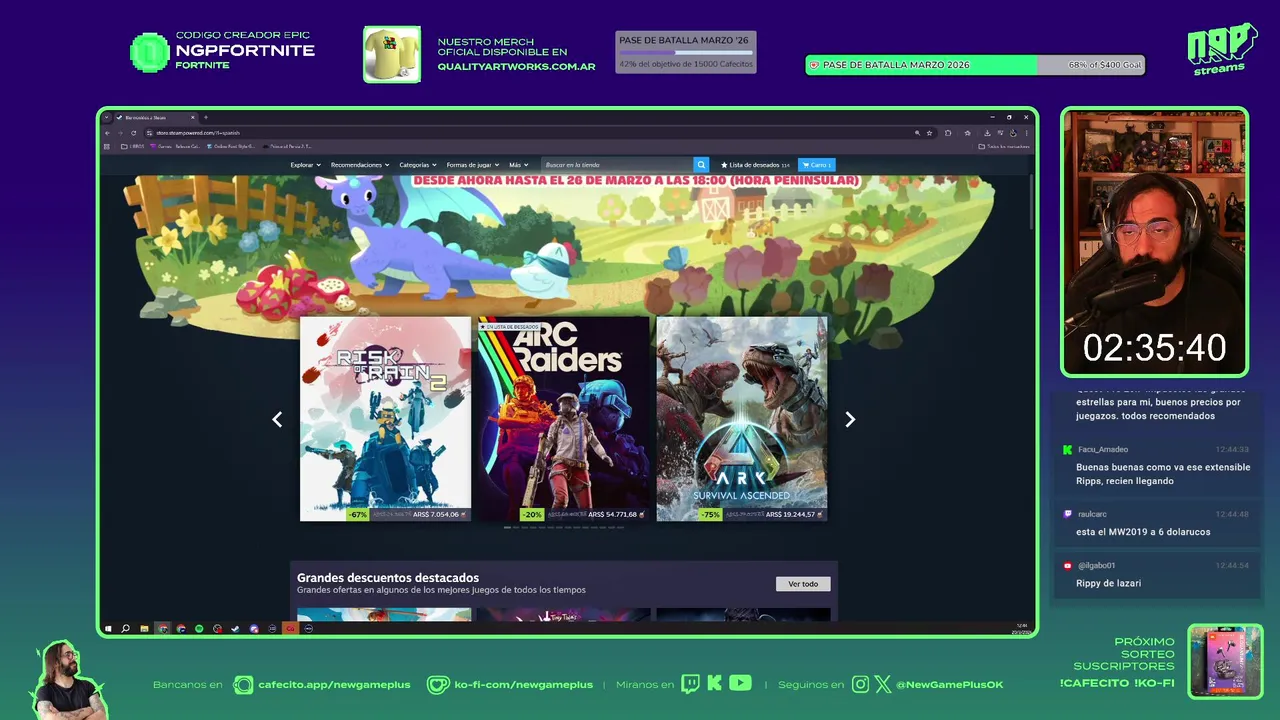Viewport: 1280px width, 720px height.
Task: Click the -75% discount label
Action: point(710,514)
